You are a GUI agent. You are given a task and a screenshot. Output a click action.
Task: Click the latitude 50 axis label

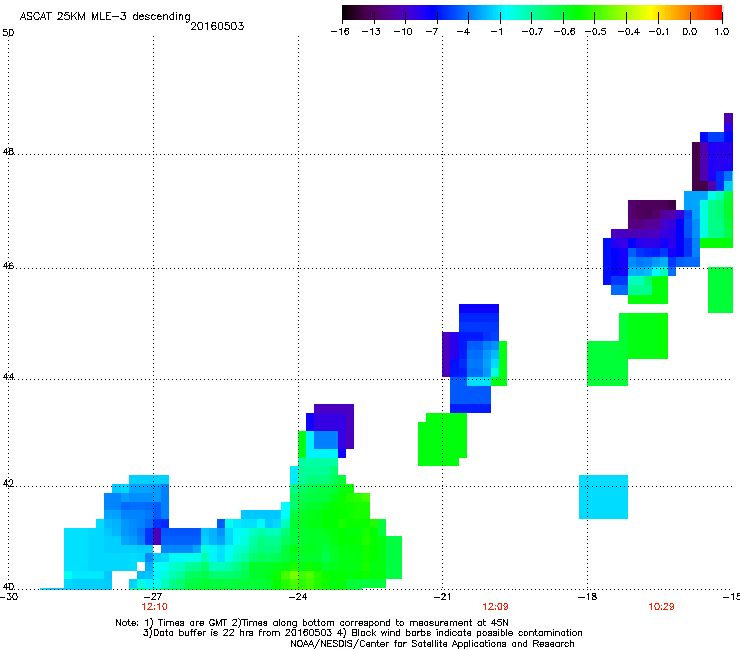tap(8, 33)
